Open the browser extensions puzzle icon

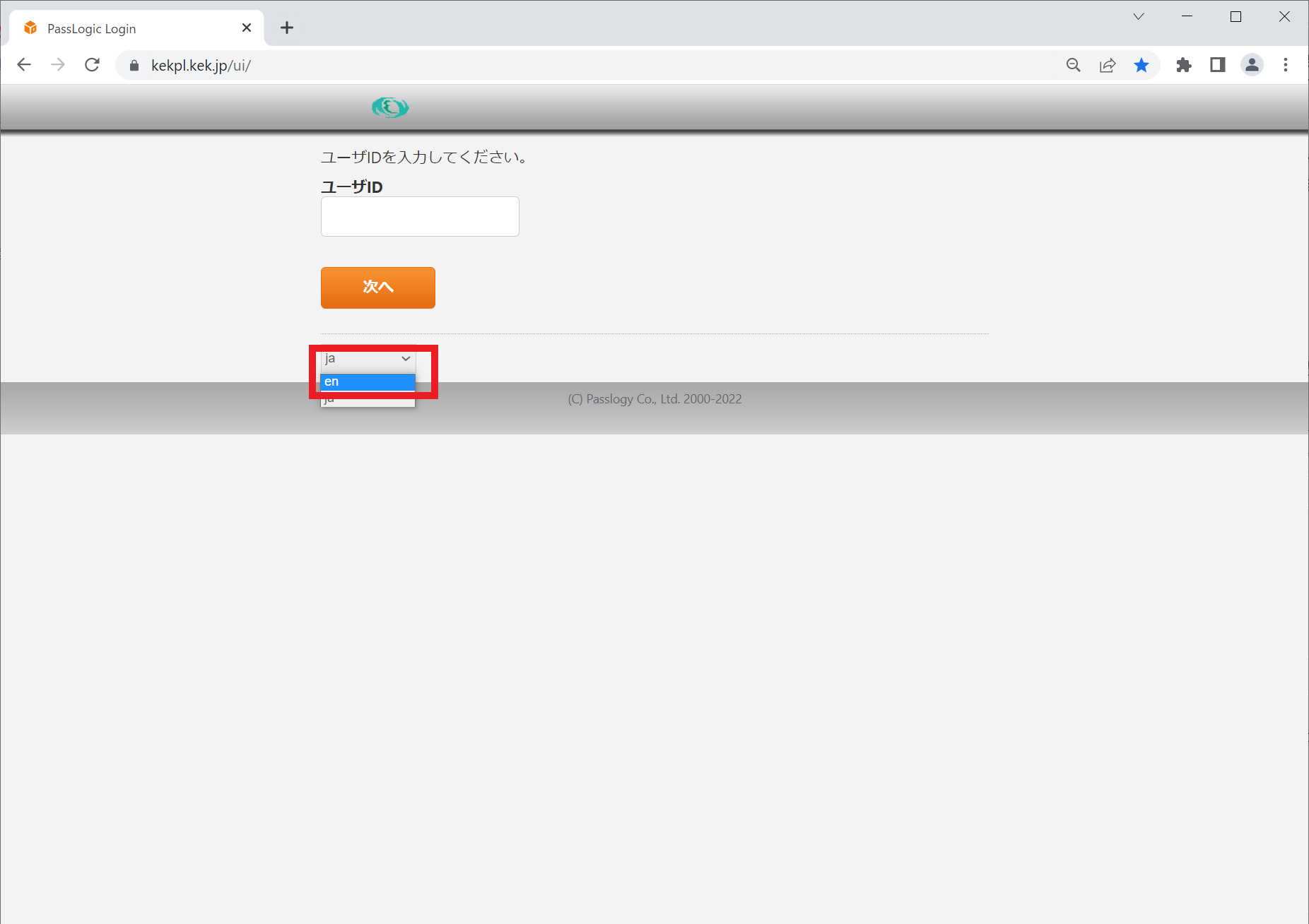1184,65
